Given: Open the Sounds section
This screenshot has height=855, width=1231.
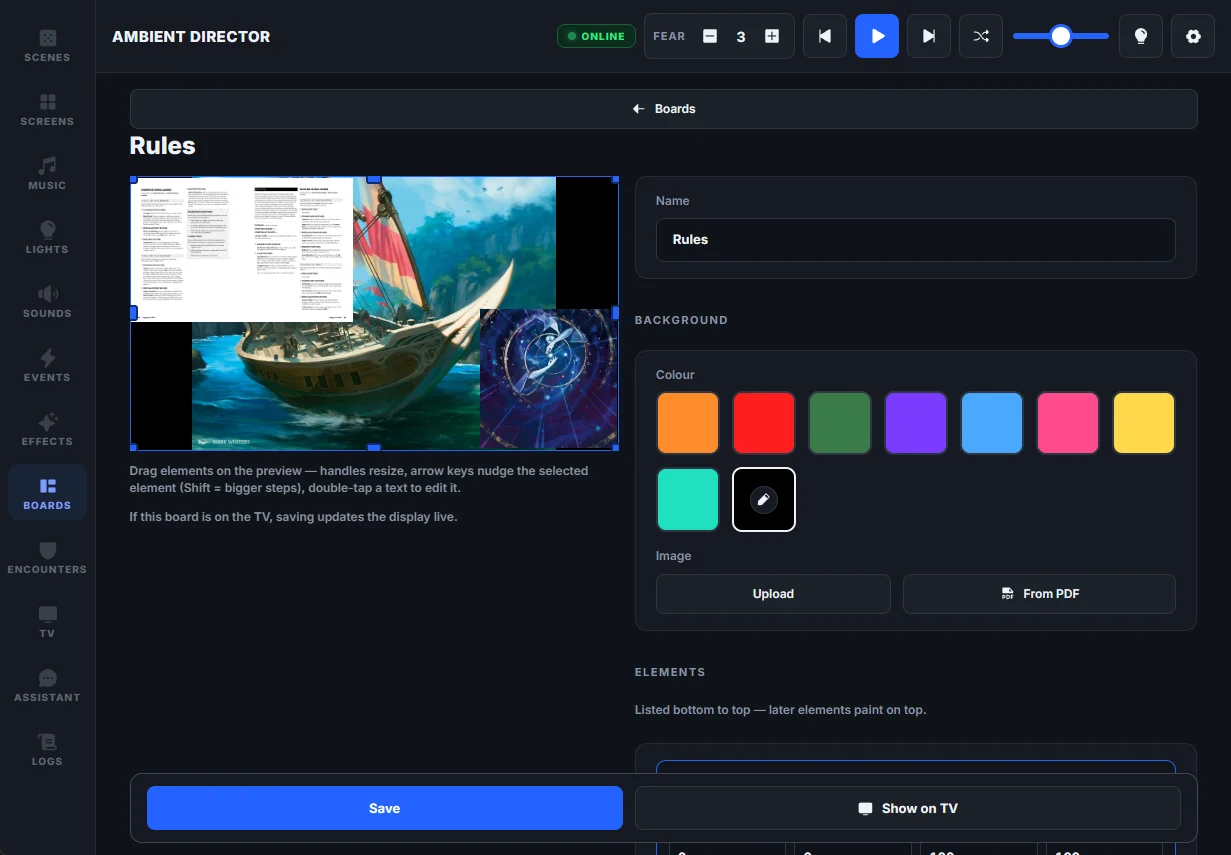Looking at the screenshot, I should pos(47,302).
